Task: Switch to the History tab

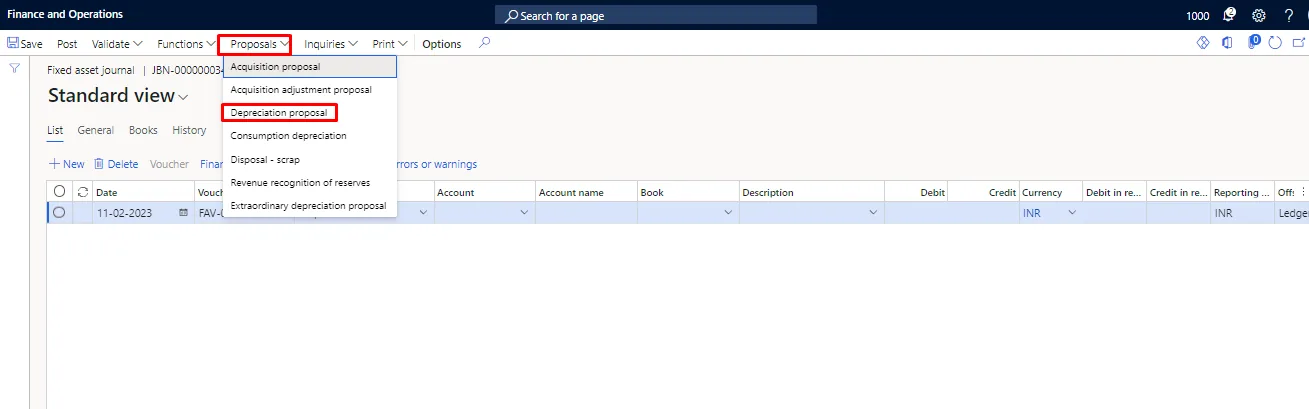Action: tap(189, 130)
